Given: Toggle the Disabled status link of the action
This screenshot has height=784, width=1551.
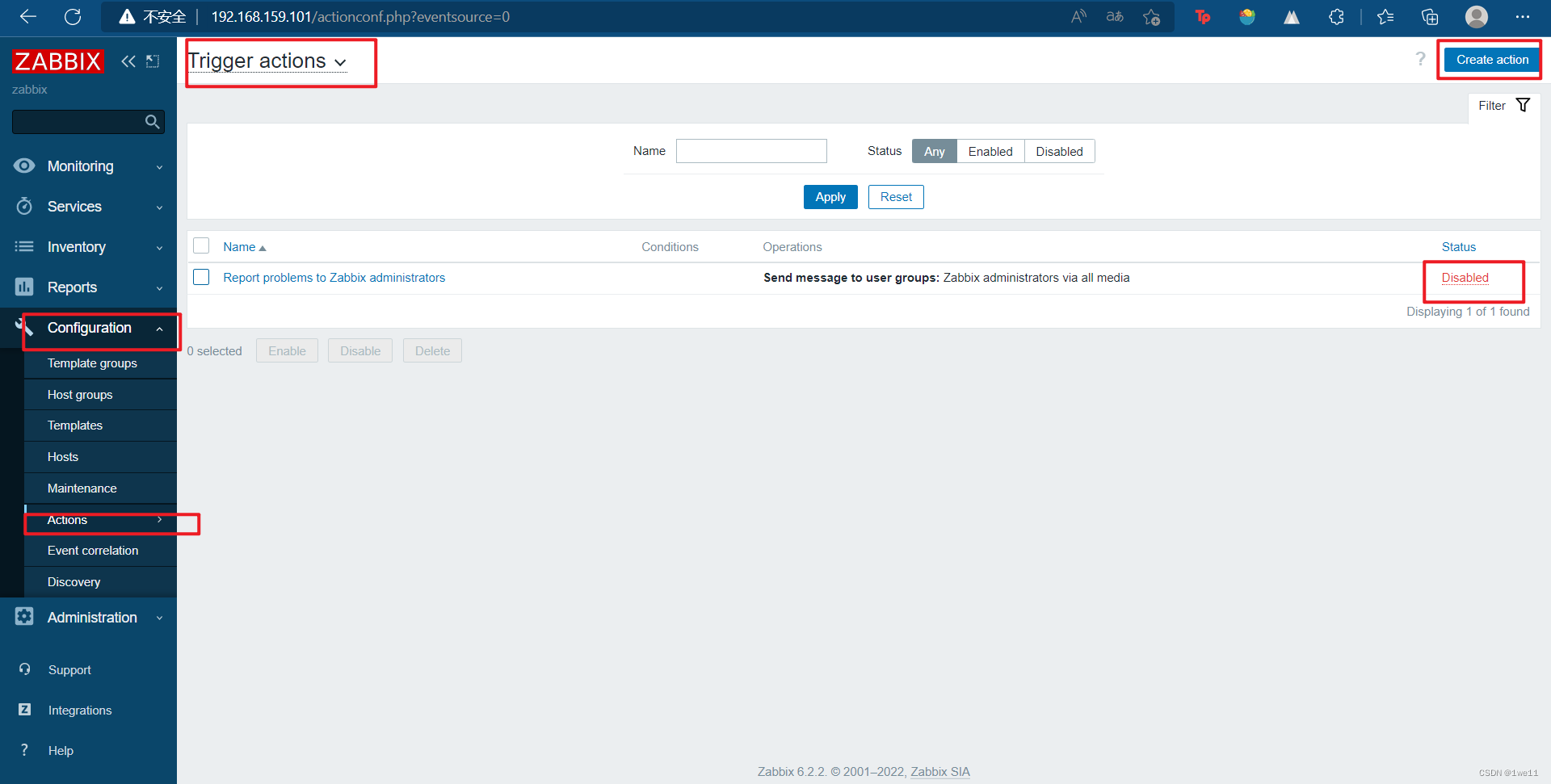Looking at the screenshot, I should pos(1465,277).
